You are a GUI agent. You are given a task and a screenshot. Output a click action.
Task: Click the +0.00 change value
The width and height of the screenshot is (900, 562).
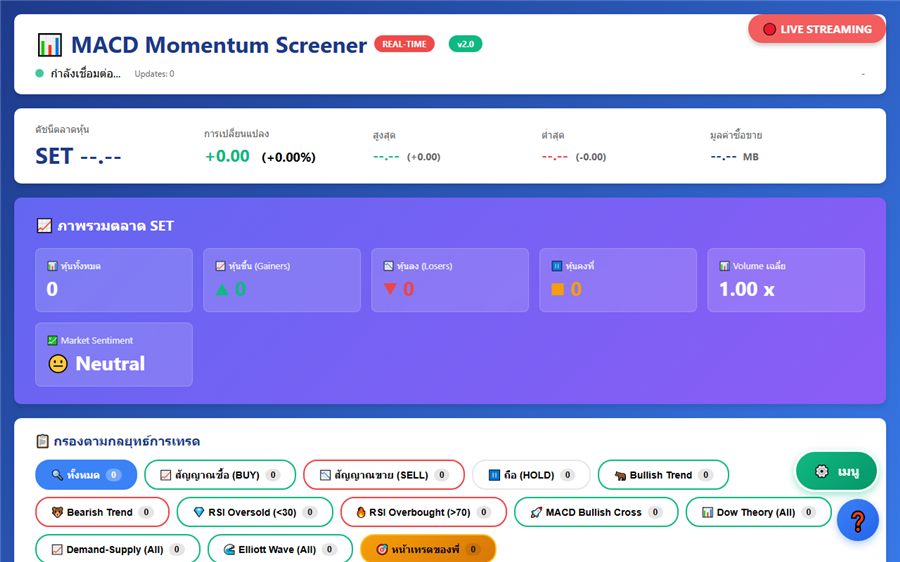tap(227, 156)
